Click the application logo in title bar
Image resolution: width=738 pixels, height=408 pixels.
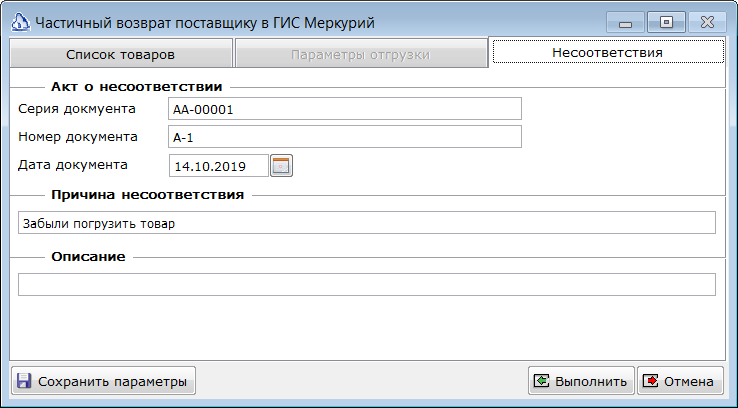(x=20, y=23)
